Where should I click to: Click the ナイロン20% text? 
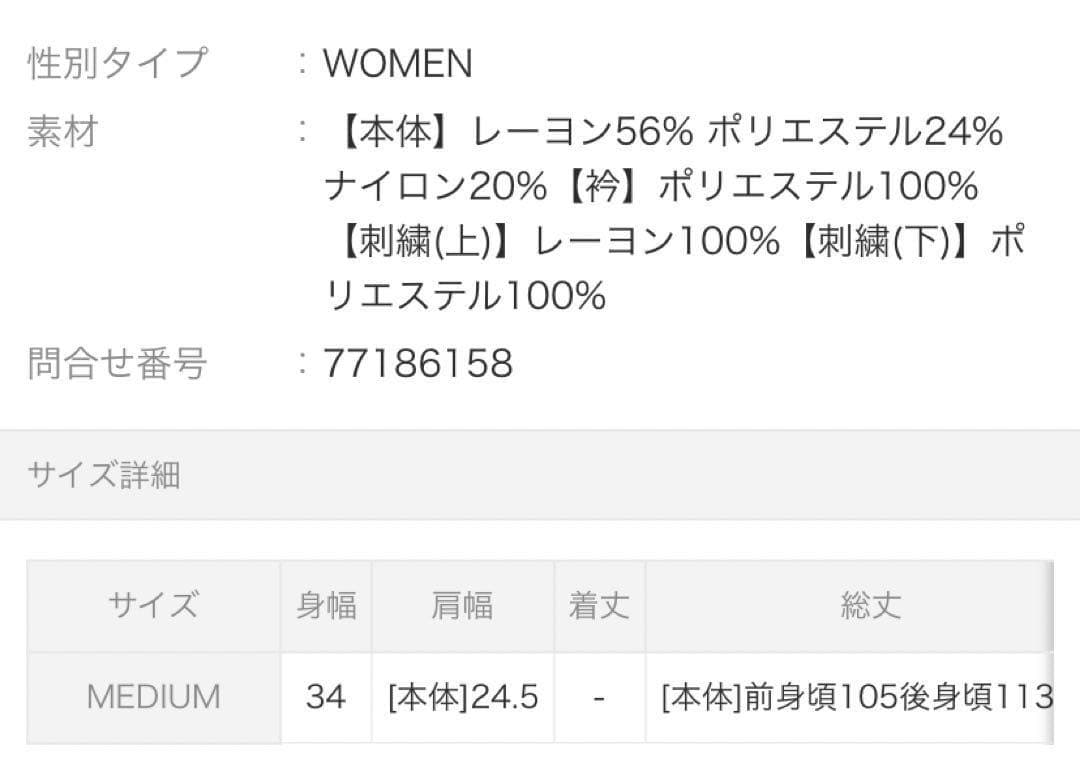(435, 187)
